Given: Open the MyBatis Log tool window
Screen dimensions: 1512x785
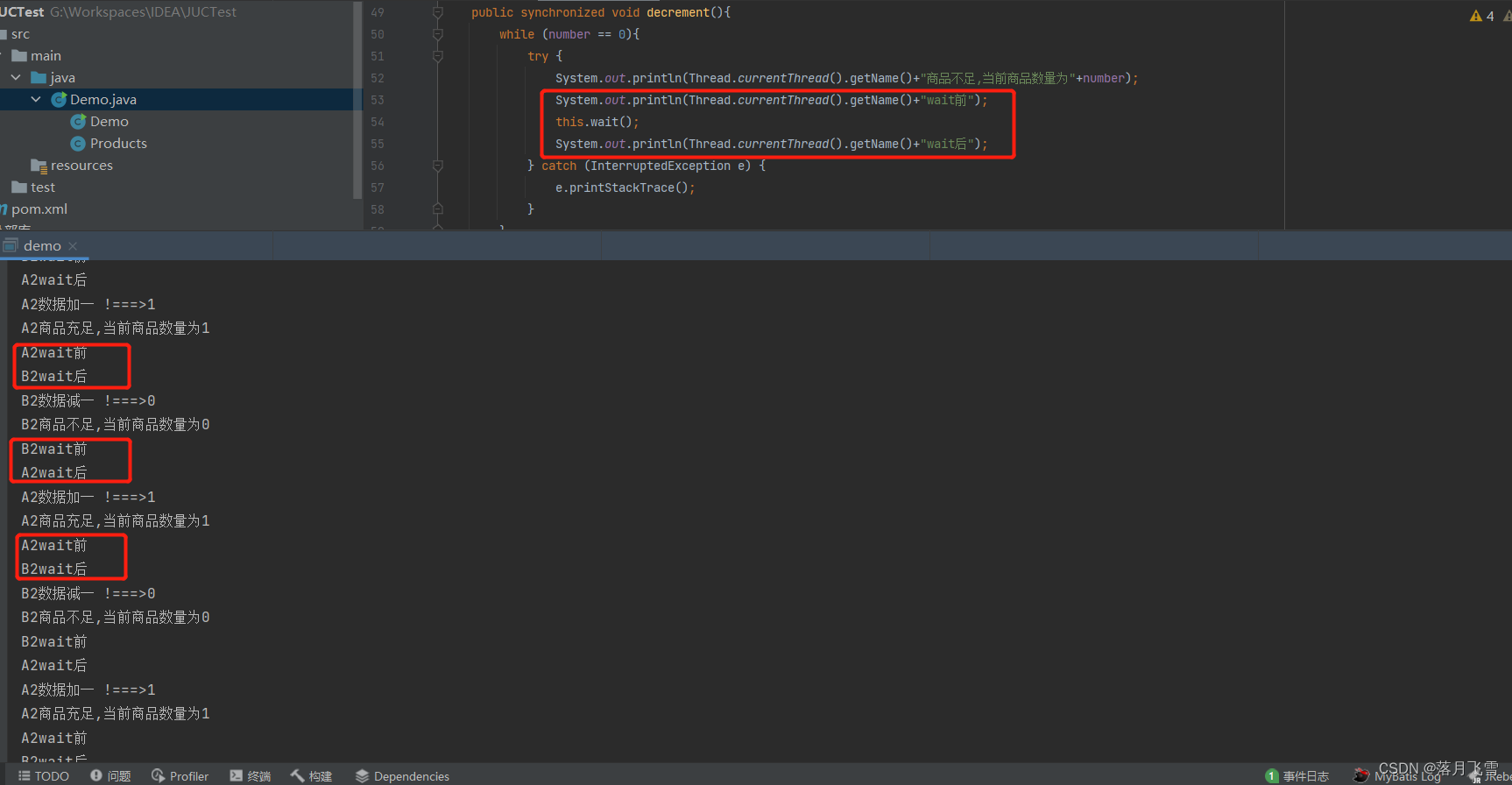Looking at the screenshot, I should [x=1398, y=776].
